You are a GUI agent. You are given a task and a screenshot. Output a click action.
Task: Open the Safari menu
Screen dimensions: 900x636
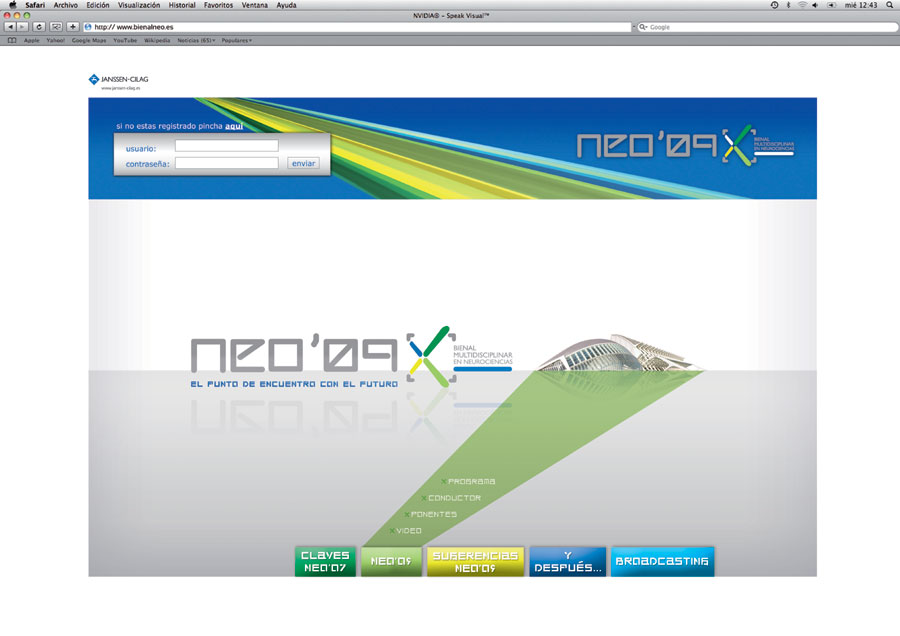35,5
